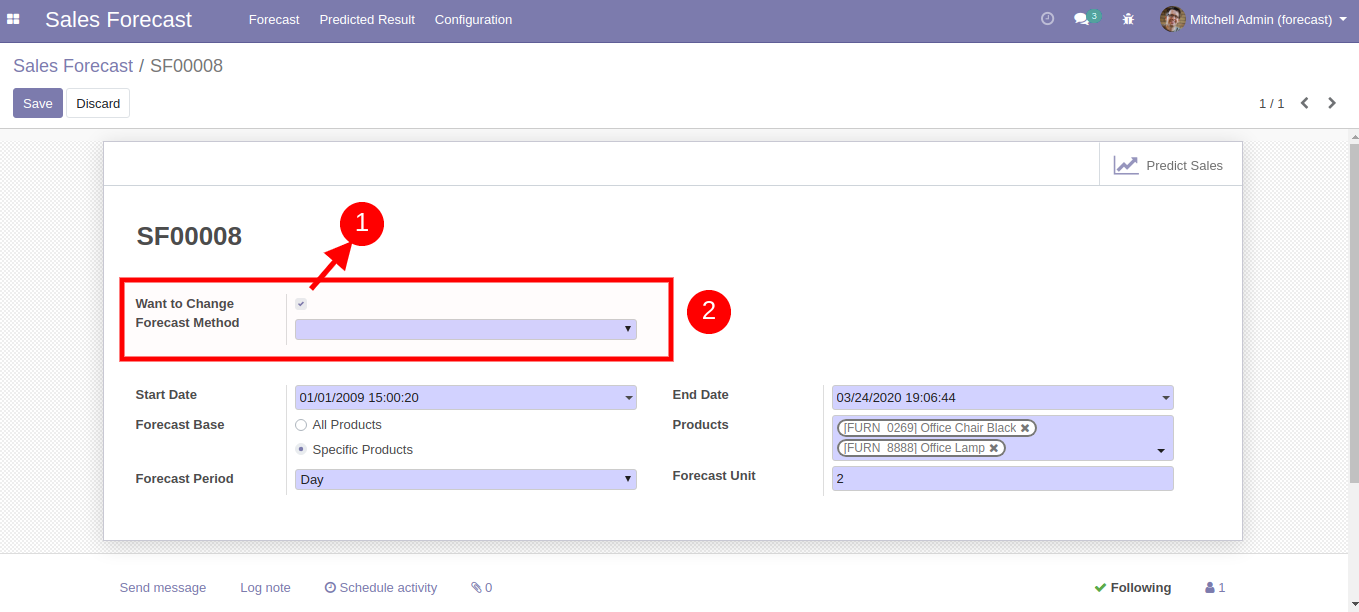Click the attachments paperclip icon

(481, 588)
